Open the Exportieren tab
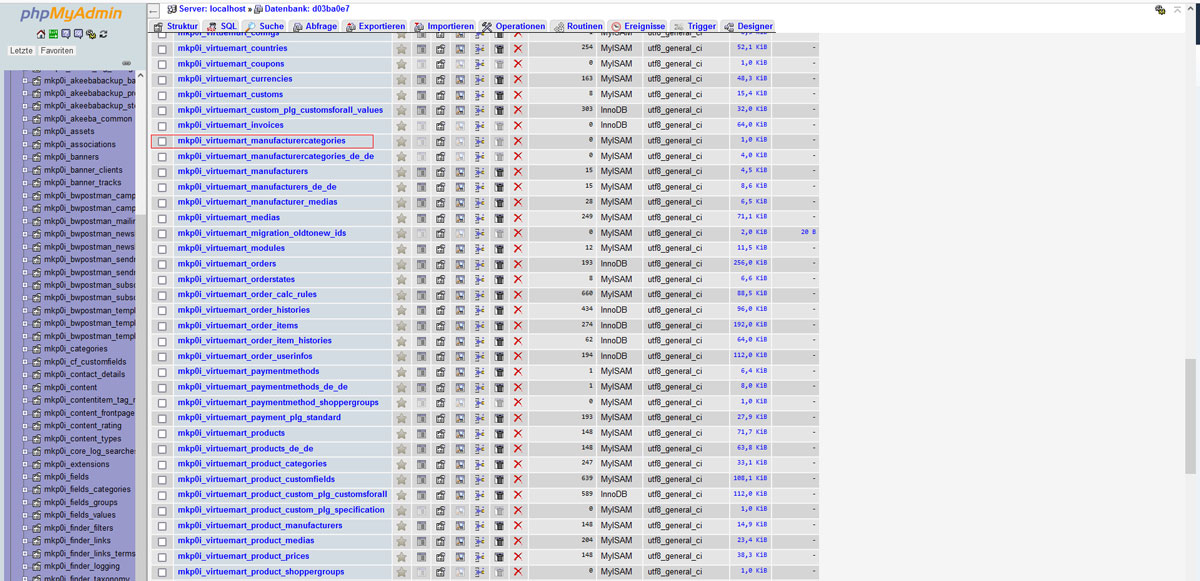 click(x=375, y=26)
